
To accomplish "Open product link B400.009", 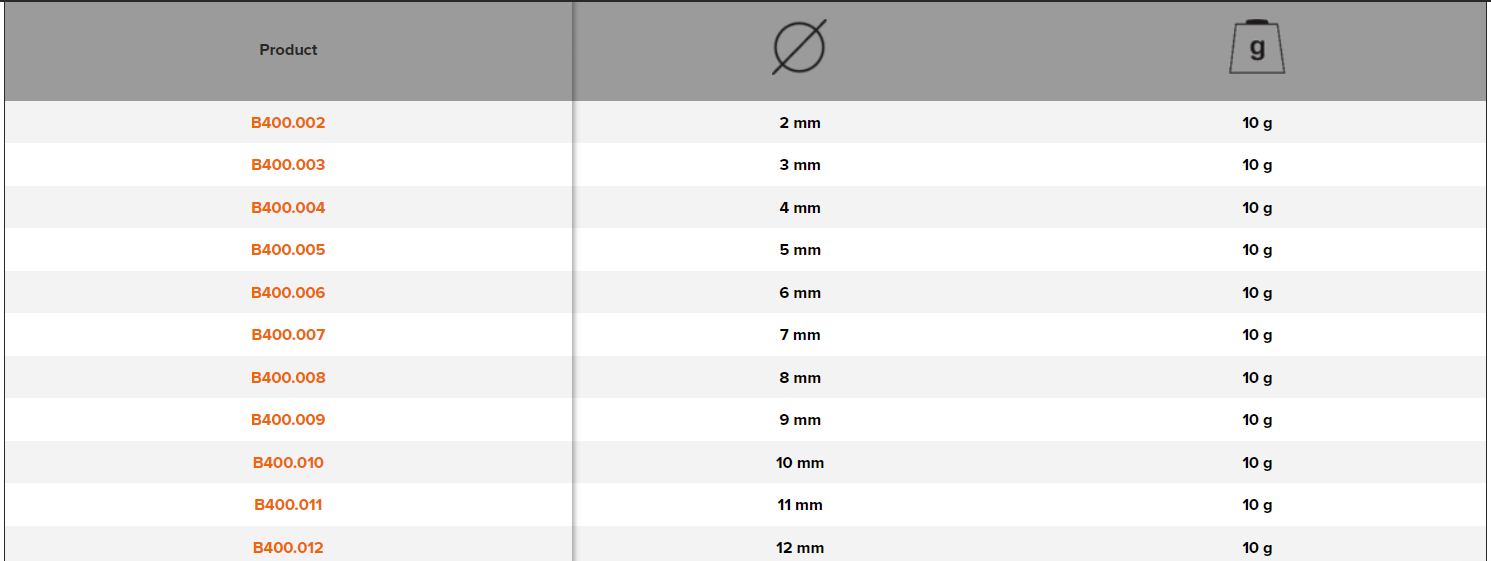I will pos(288,420).
